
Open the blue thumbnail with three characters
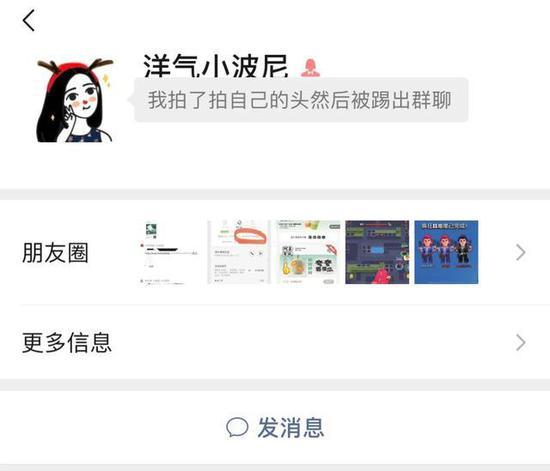(x=446, y=252)
